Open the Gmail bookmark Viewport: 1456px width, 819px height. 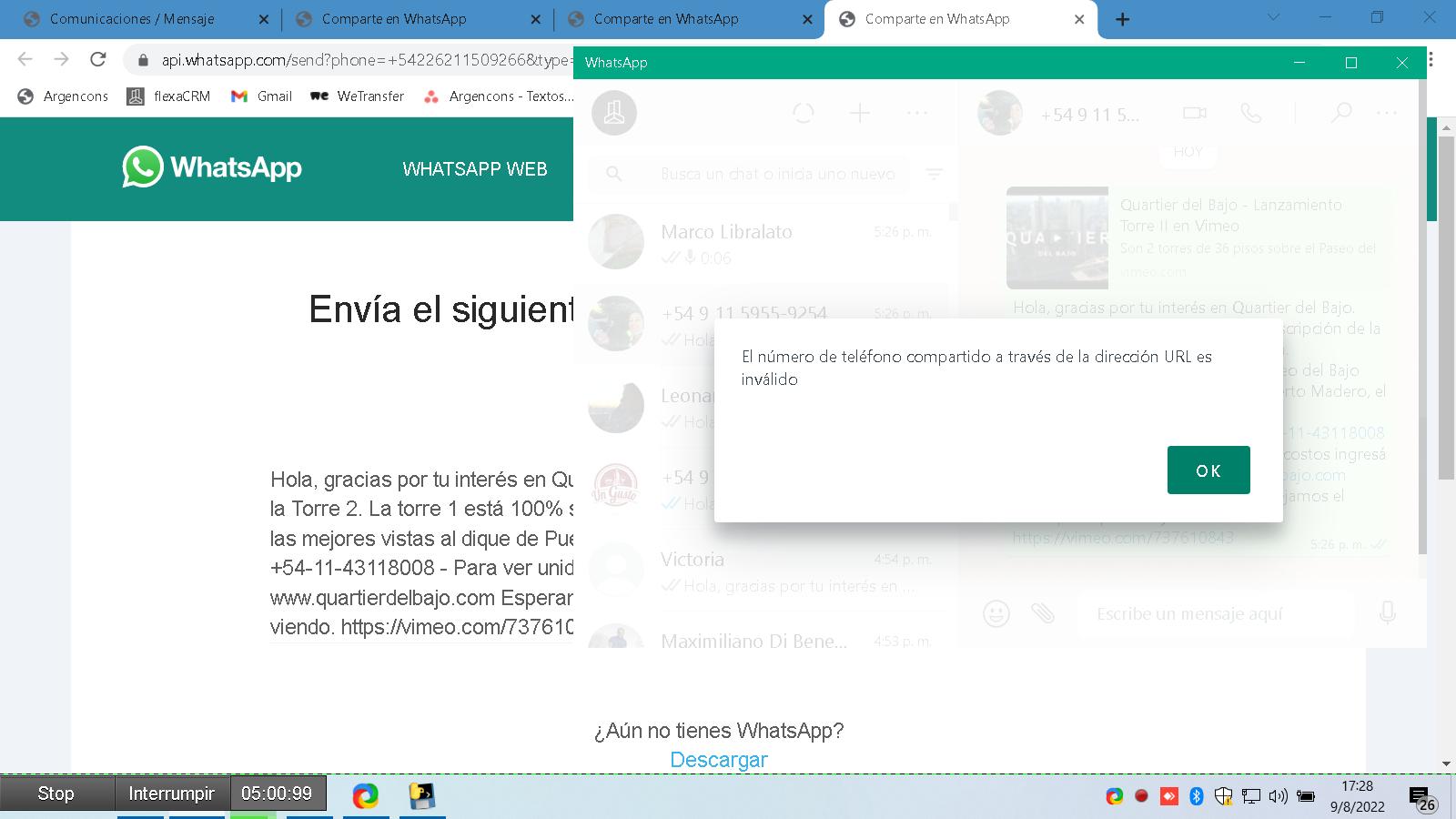(262, 96)
